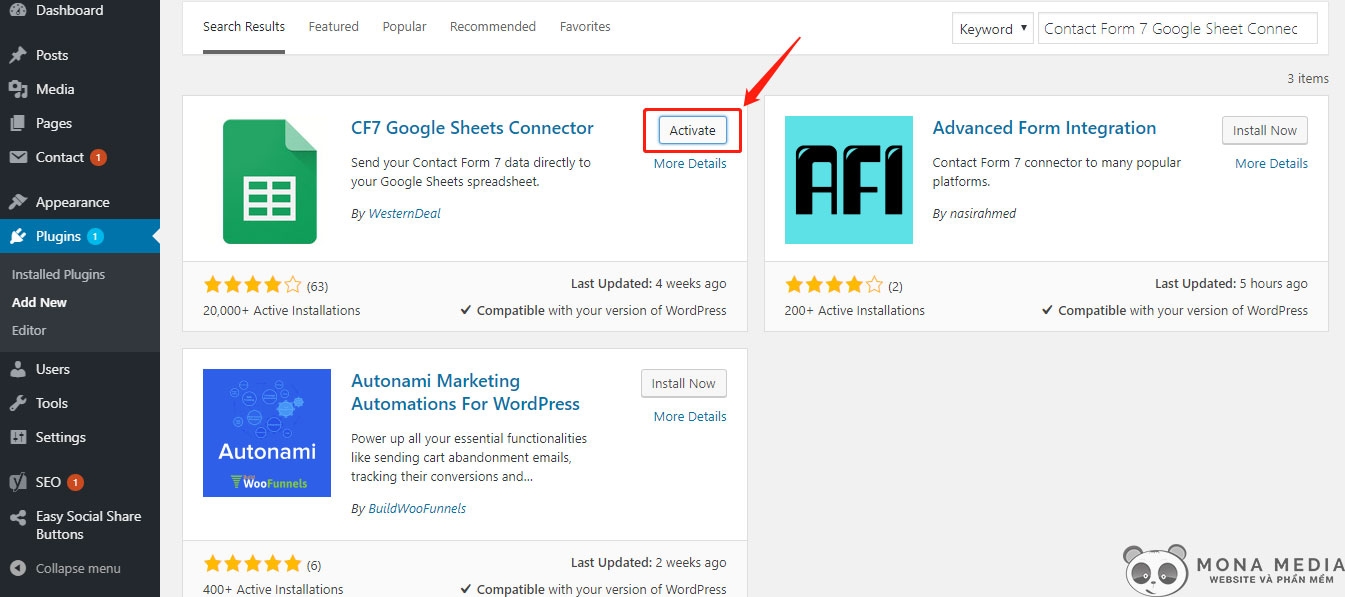Click the Users icon in sidebar
Image resolution: width=1345 pixels, height=597 pixels.
coord(18,369)
